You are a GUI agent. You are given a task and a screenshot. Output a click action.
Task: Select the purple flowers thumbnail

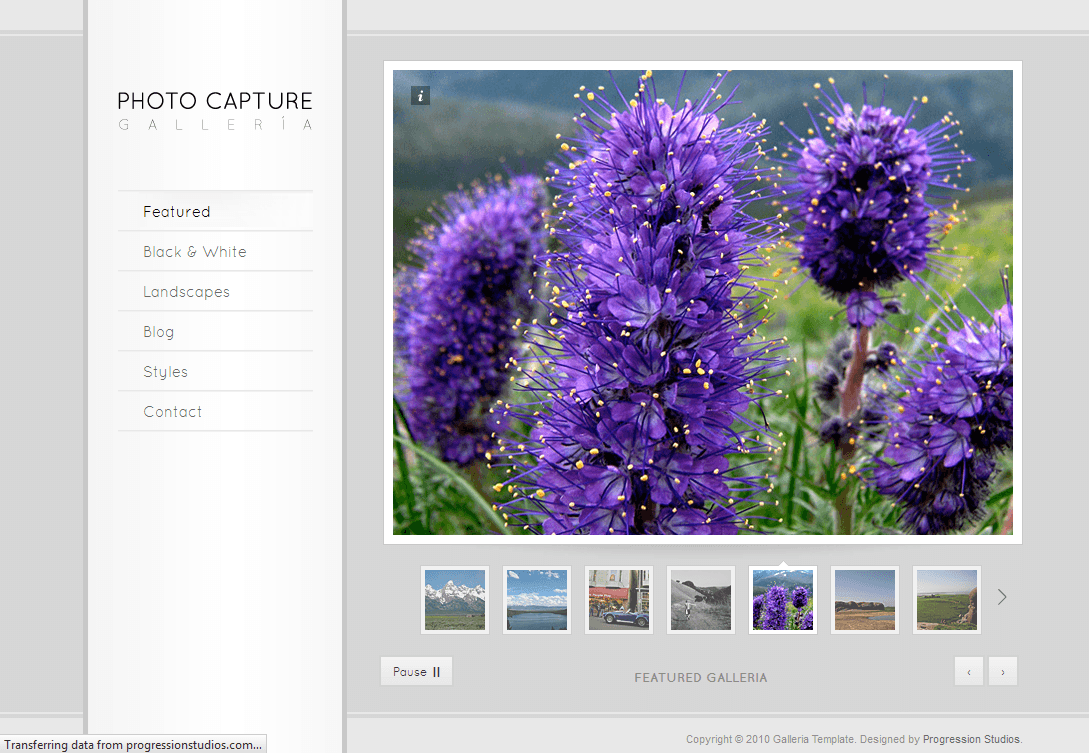click(783, 600)
